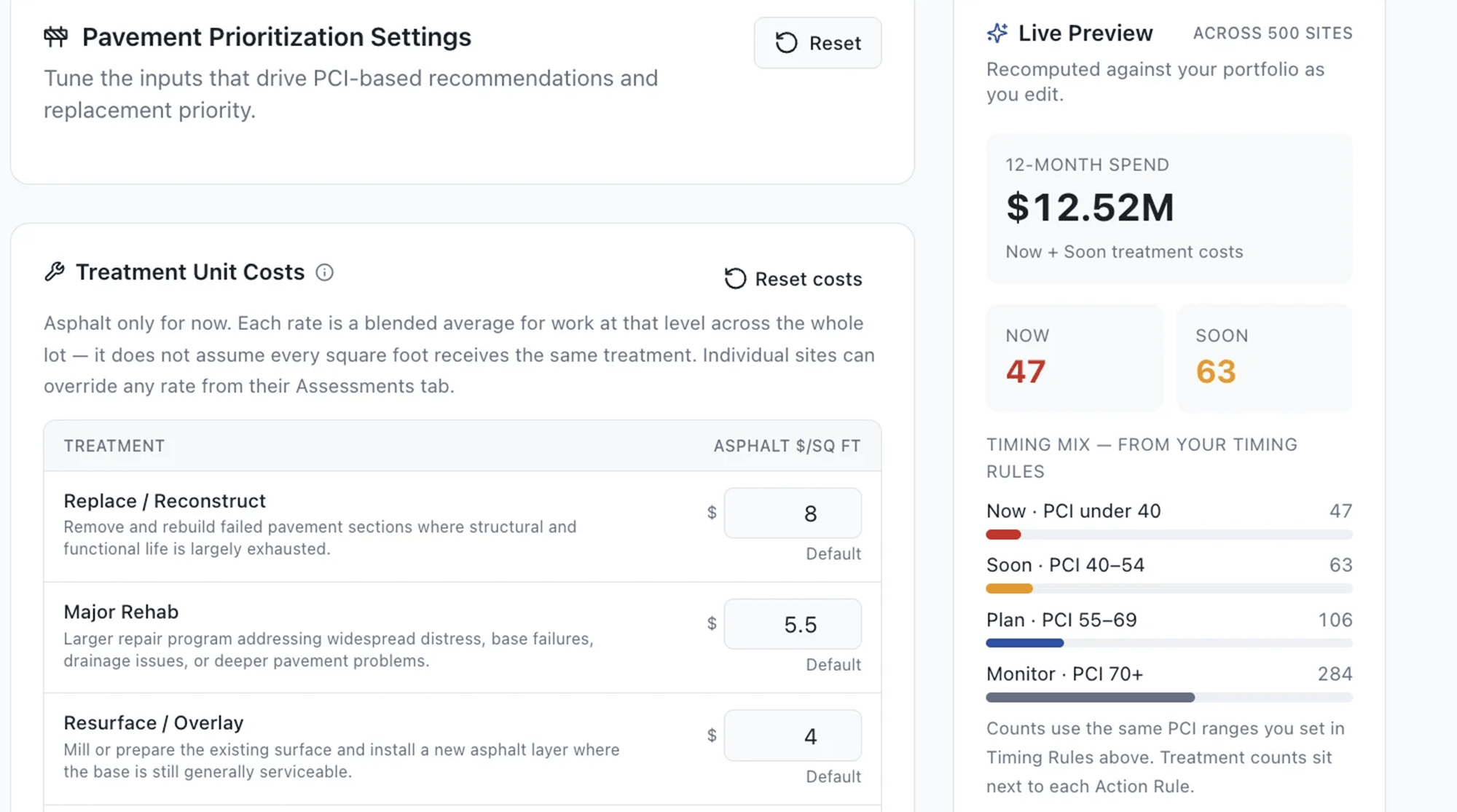
Task: Click the road barrier icon beside Pavement Prioritization Settings
Action: tap(56, 36)
